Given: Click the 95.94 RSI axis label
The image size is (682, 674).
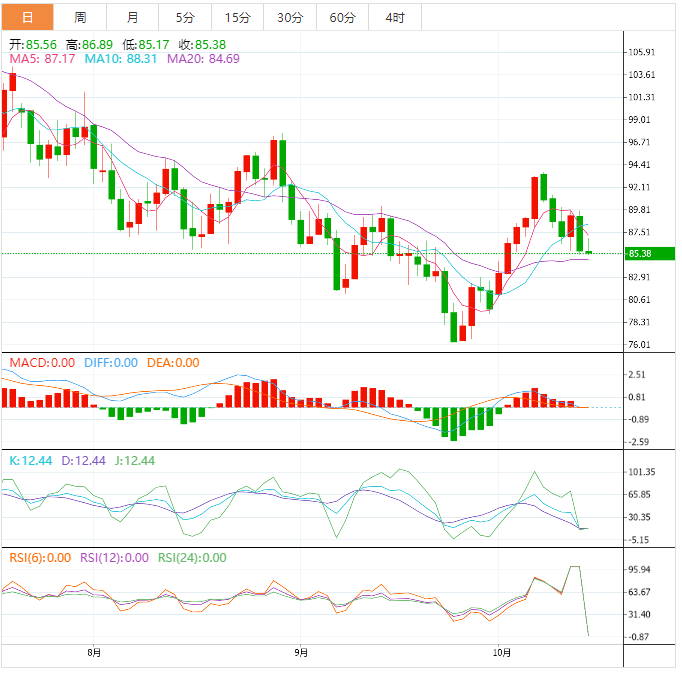Looking at the screenshot, I should (x=639, y=570).
